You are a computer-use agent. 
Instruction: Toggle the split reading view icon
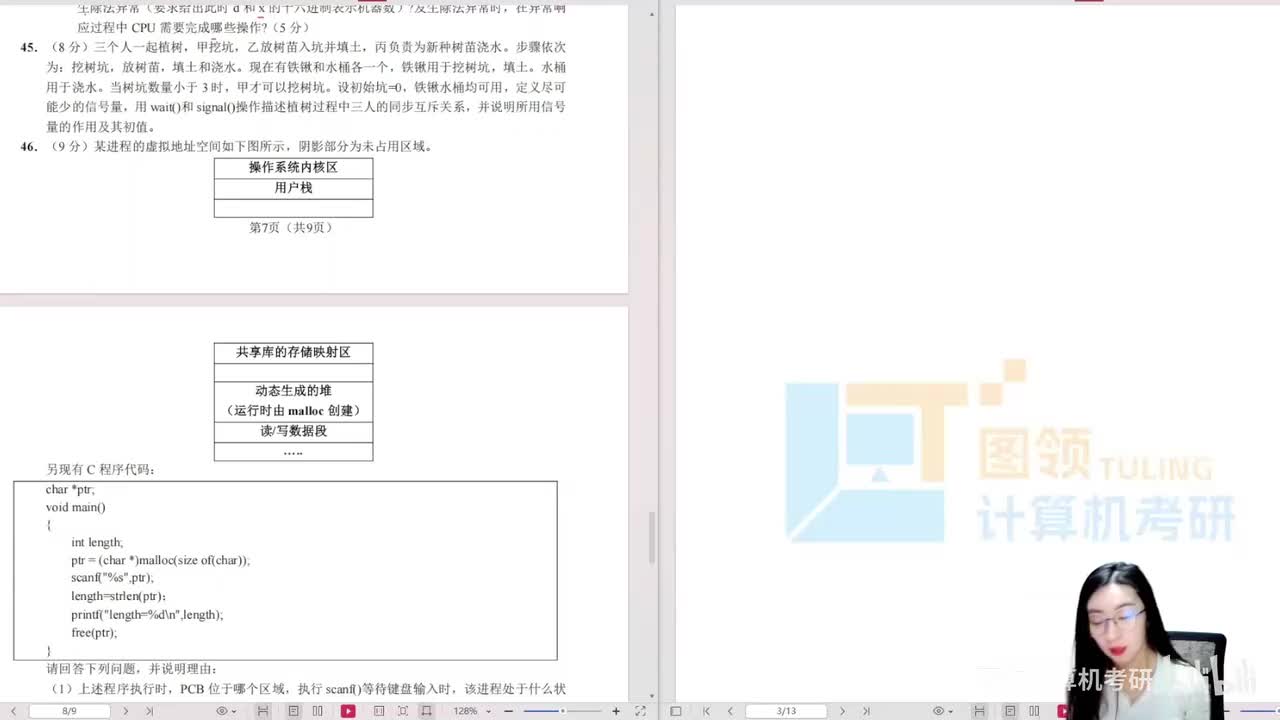pos(379,711)
